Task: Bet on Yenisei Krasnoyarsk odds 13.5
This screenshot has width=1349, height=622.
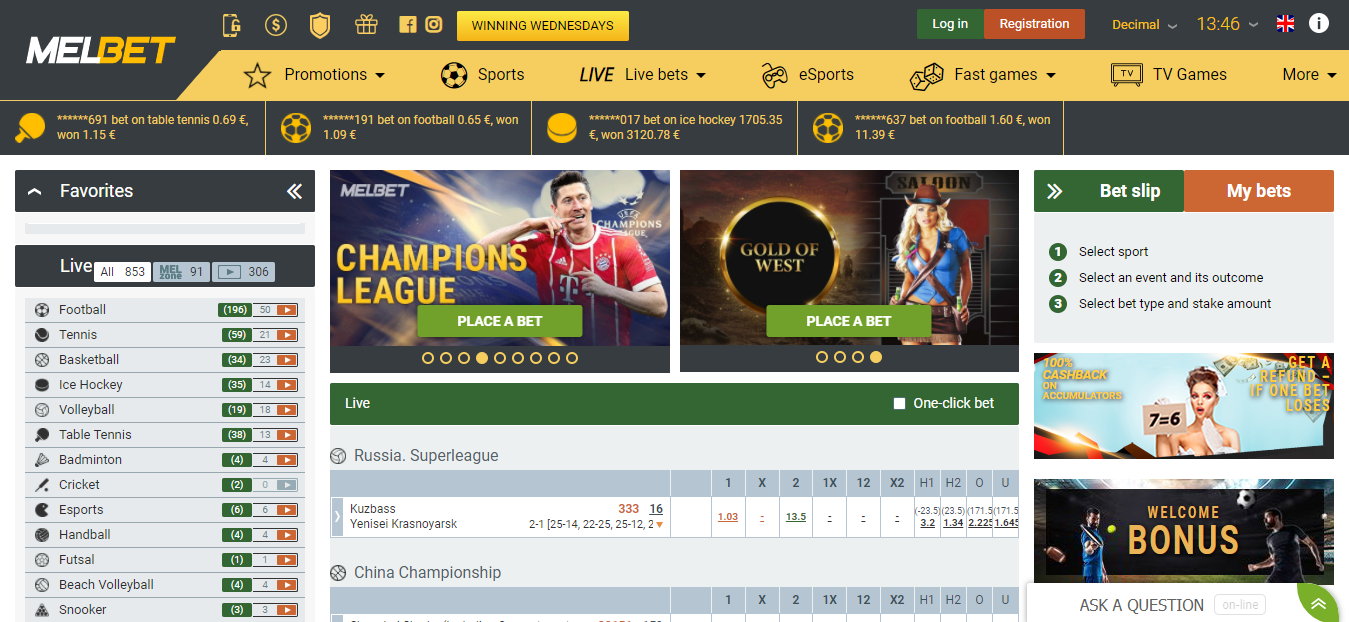Action: [x=796, y=517]
